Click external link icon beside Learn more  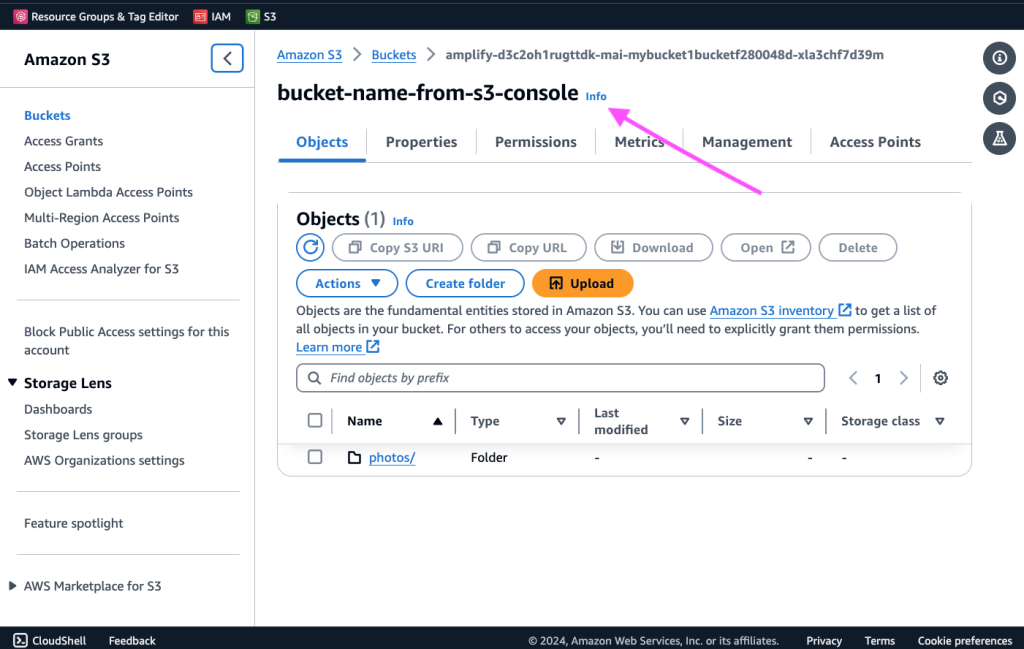click(x=373, y=347)
